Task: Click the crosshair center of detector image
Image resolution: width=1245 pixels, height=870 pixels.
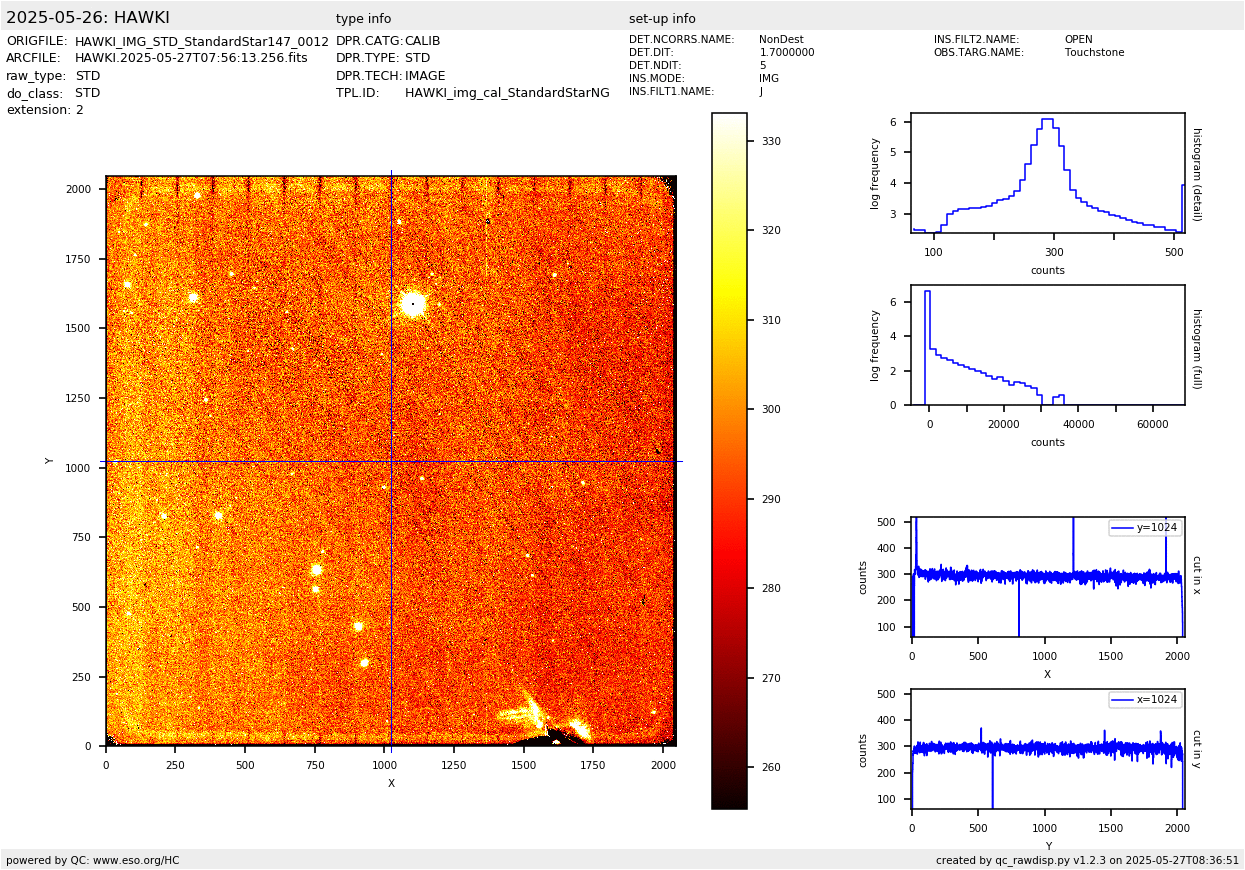Action: click(391, 461)
